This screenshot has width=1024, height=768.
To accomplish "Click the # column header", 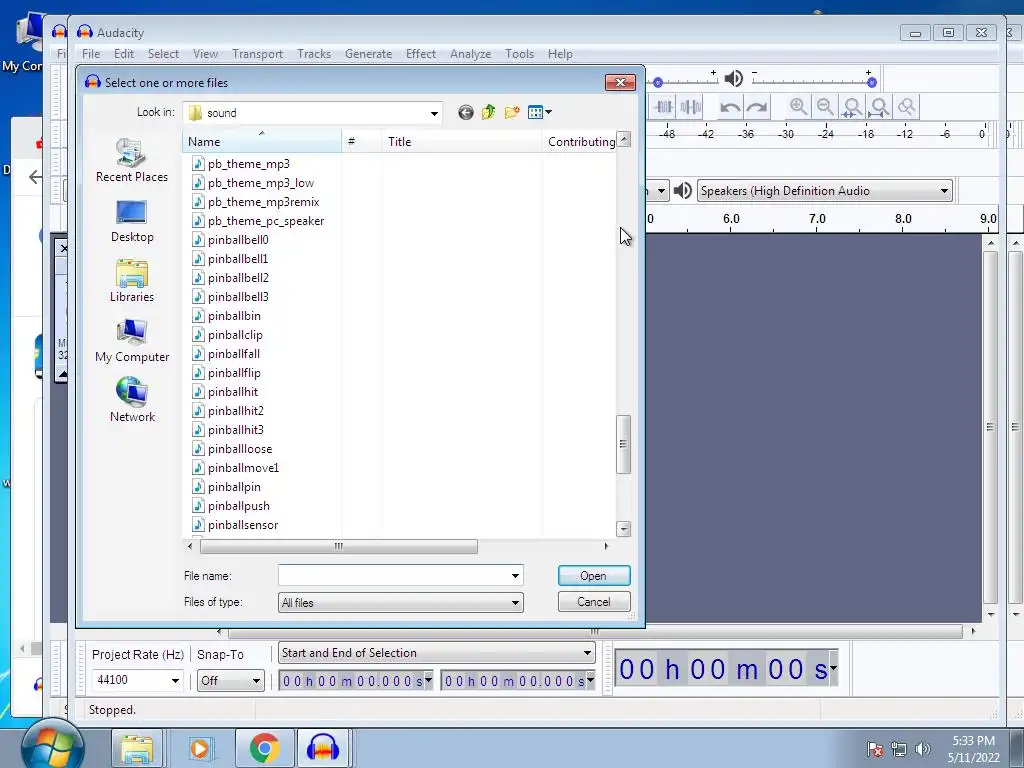I will pos(361,141).
